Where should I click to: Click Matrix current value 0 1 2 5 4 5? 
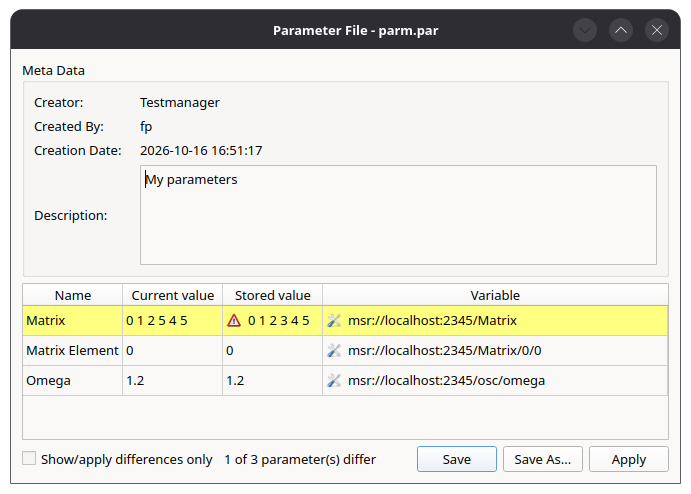pyautogui.click(x=173, y=320)
